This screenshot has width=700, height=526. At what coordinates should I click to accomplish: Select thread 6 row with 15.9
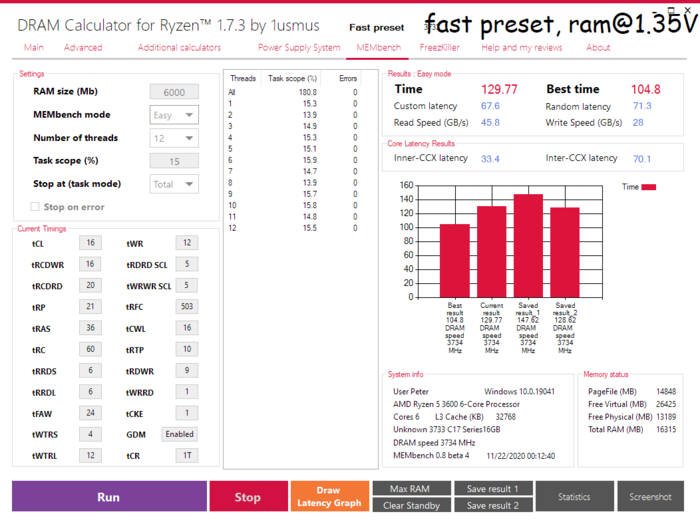[293, 160]
